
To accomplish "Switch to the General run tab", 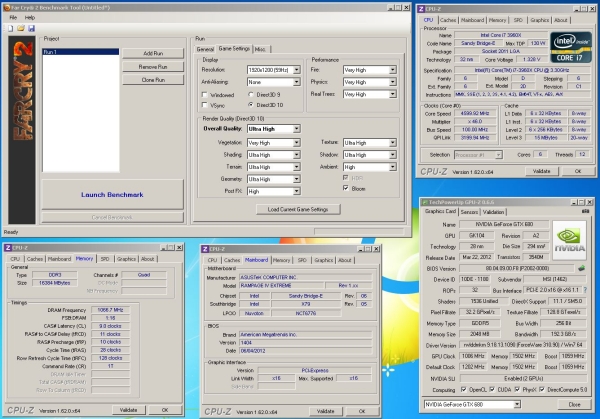I will click(205, 49).
